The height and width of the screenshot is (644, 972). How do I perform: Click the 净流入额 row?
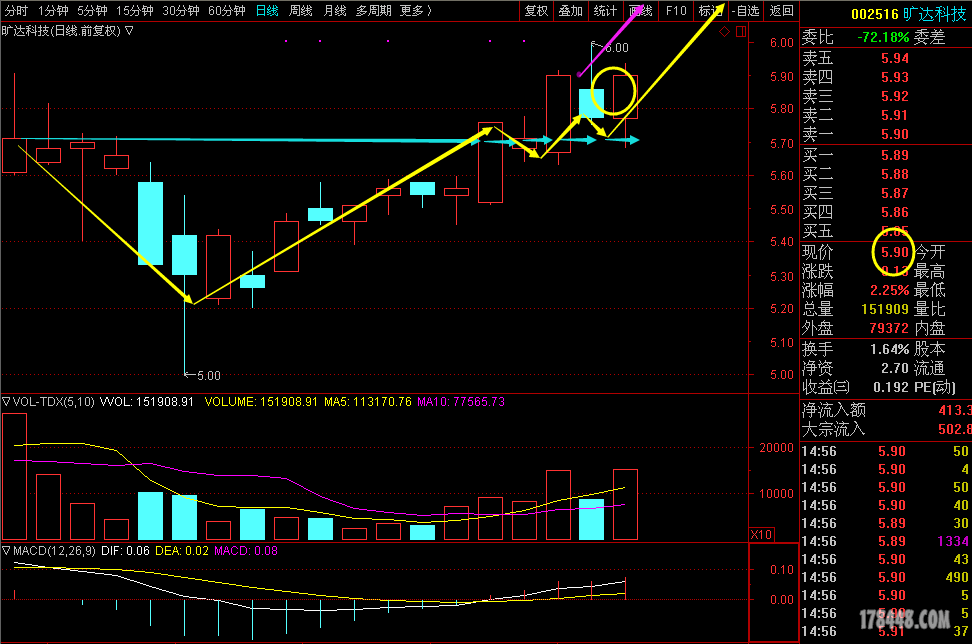click(886, 410)
